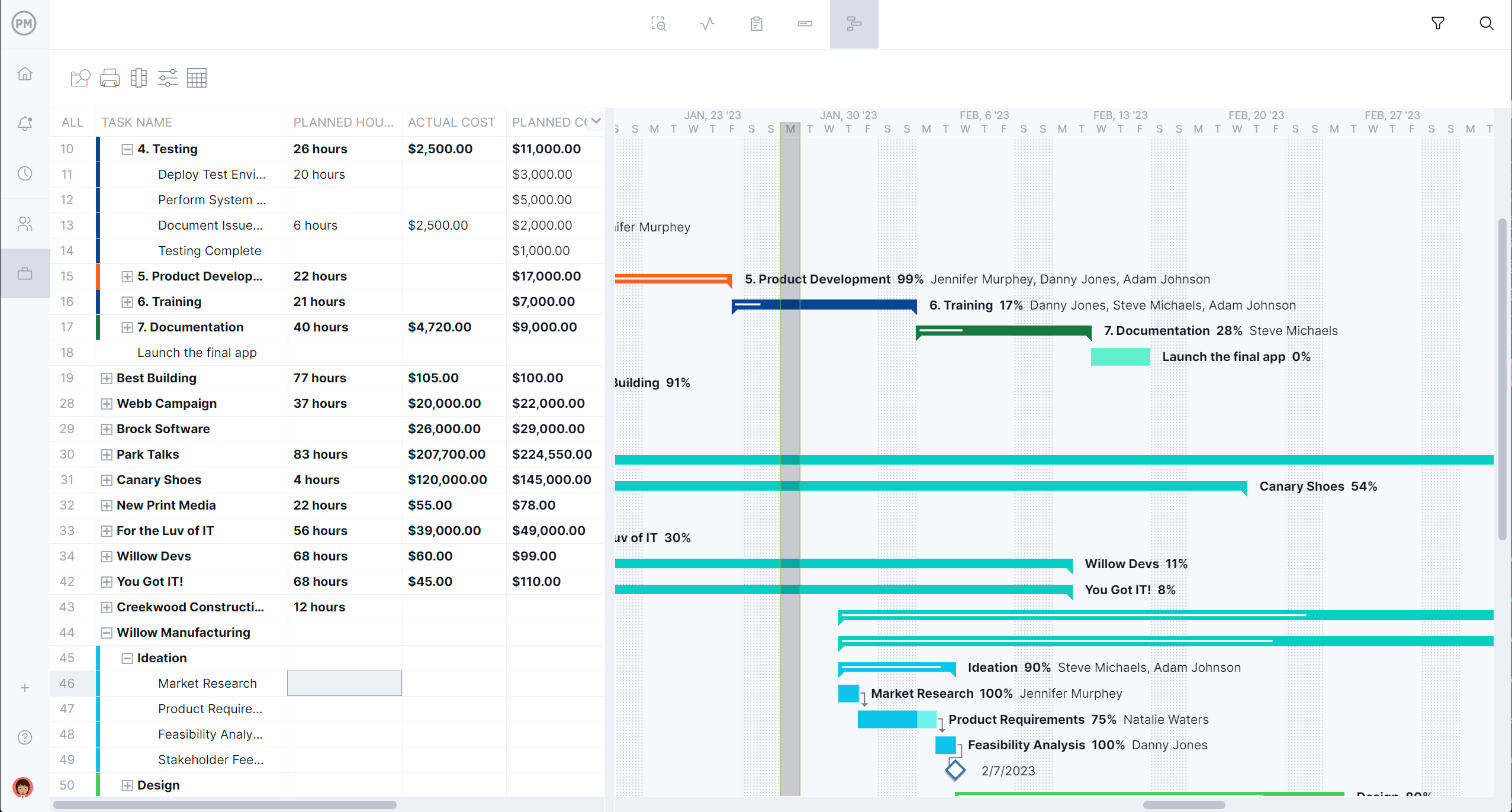
Task: Click the PLANNED COST column header
Action: click(x=549, y=123)
